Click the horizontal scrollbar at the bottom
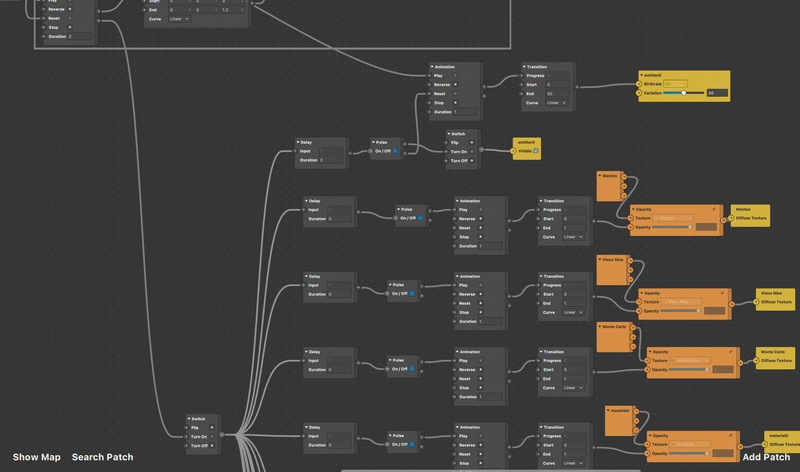Viewport: 800px width, 472px height. click(x=490, y=470)
